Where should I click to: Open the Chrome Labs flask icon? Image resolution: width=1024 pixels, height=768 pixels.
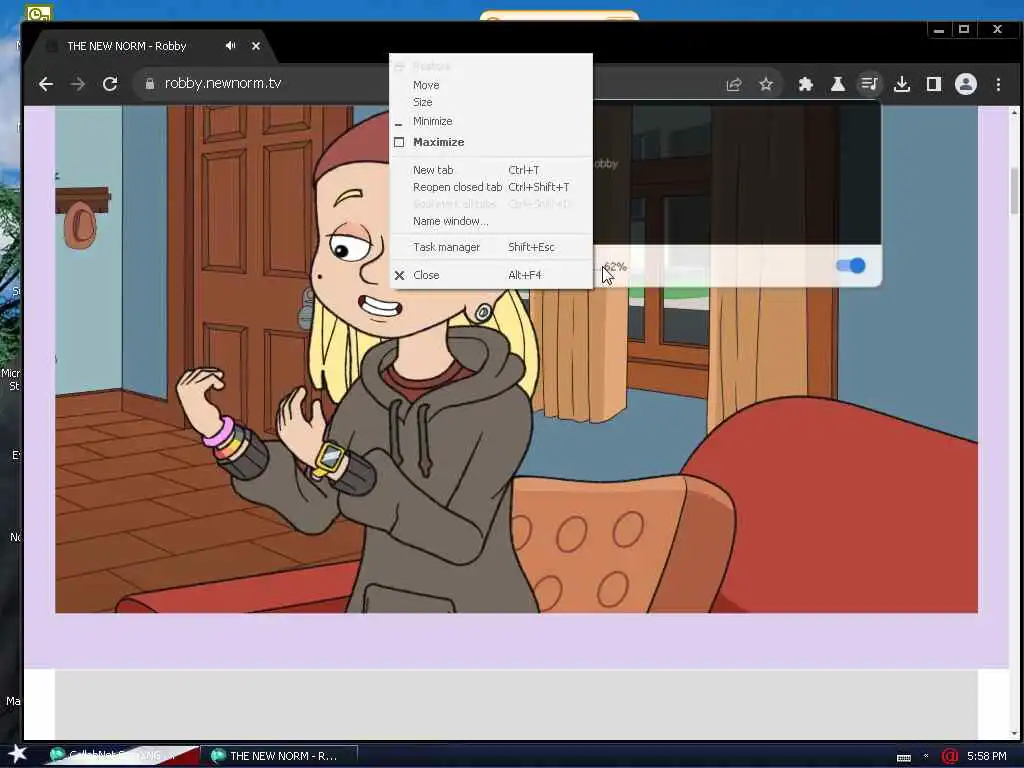[x=838, y=84]
